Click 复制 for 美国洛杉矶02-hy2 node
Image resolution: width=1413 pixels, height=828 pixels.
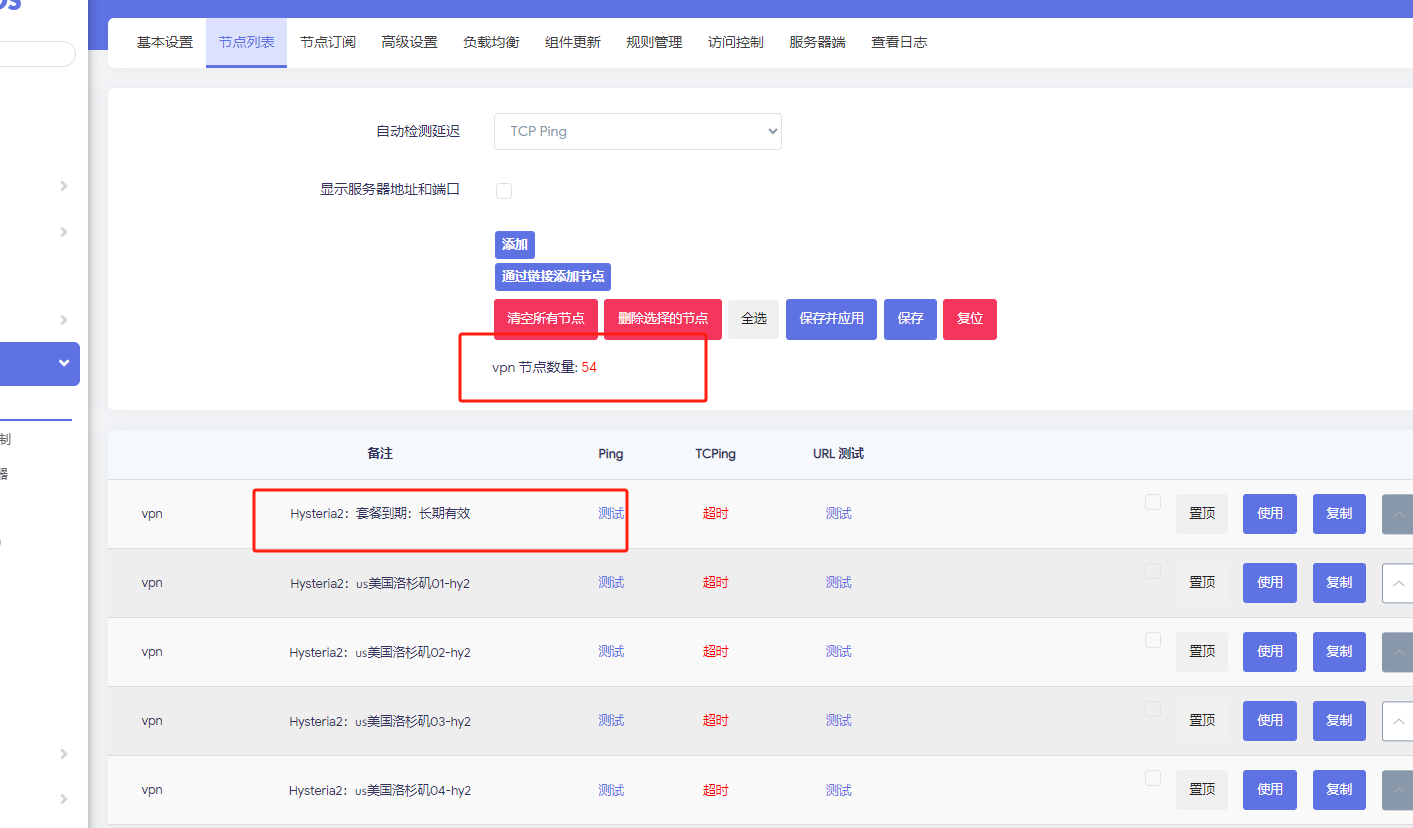coord(1338,652)
